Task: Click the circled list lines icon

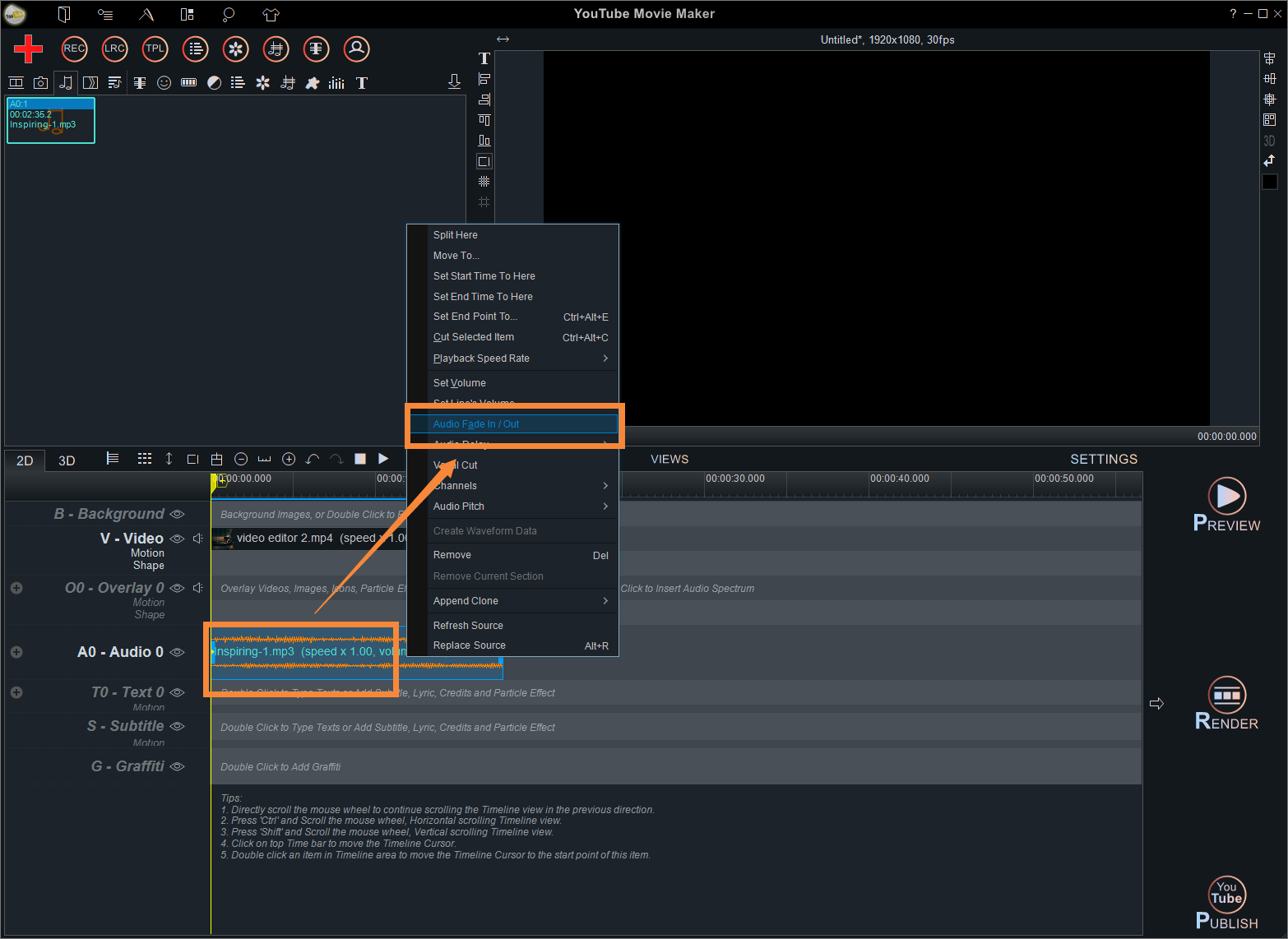Action: tap(195, 49)
